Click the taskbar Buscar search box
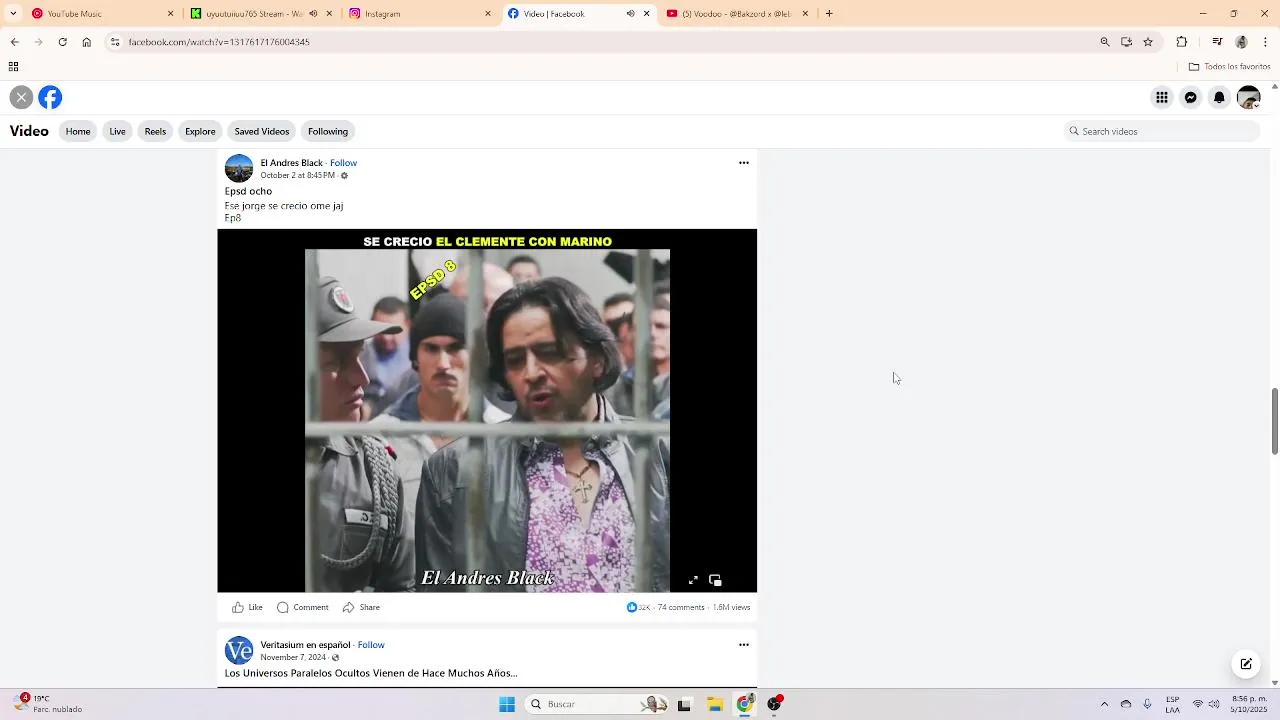The height and width of the screenshot is (720, 1280). 597,704
